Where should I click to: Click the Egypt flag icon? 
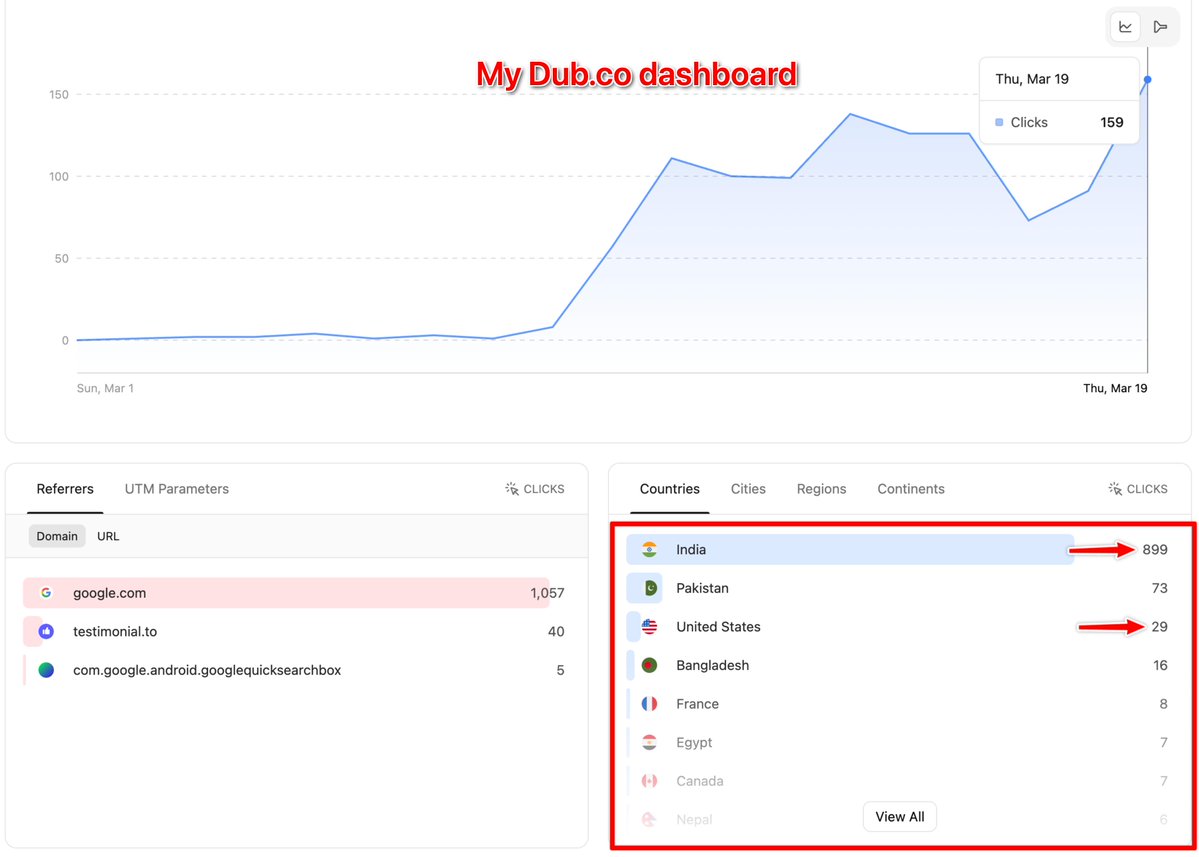(x=649, y=742)
